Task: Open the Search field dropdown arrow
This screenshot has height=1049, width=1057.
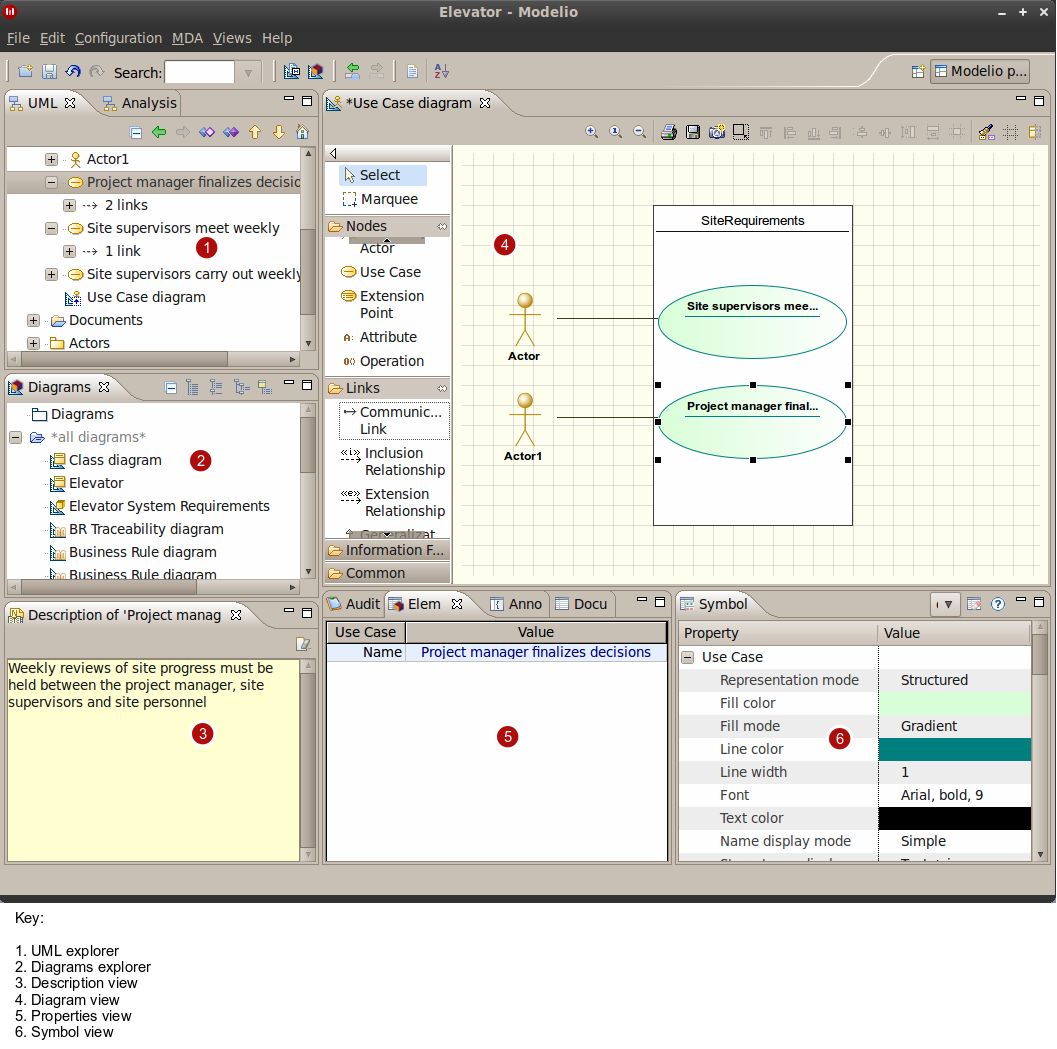Action: pos(248,72)
